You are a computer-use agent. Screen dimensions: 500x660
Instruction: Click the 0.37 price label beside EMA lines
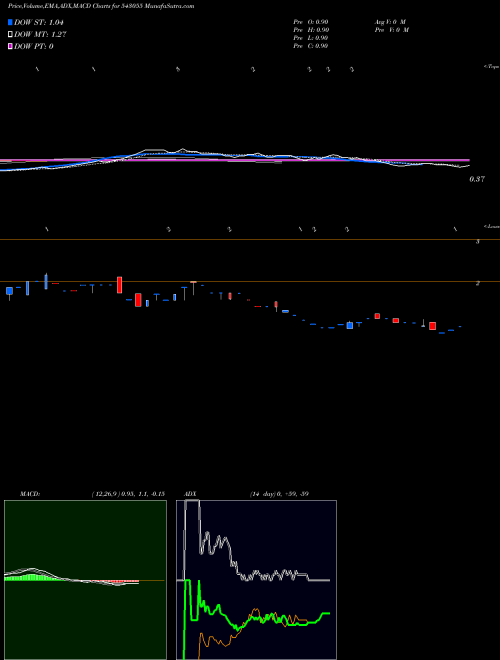click(477, 179)
